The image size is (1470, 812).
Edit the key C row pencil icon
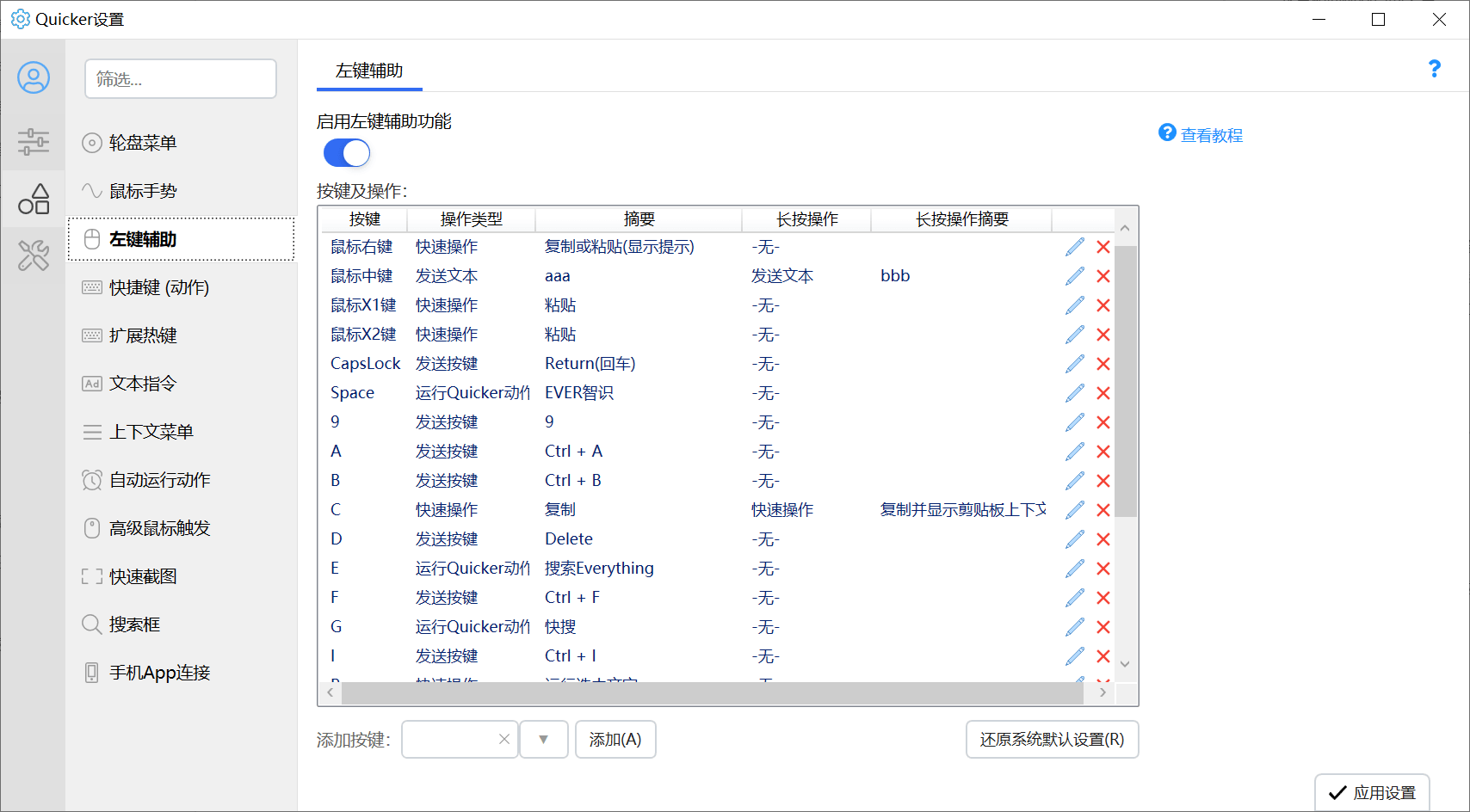click(x=1075, y=510)
